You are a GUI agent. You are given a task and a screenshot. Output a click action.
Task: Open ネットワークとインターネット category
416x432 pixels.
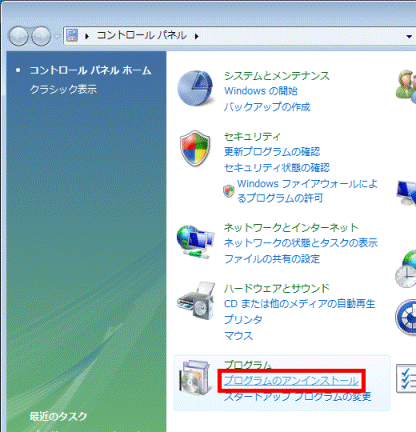(x=291, y=227)
